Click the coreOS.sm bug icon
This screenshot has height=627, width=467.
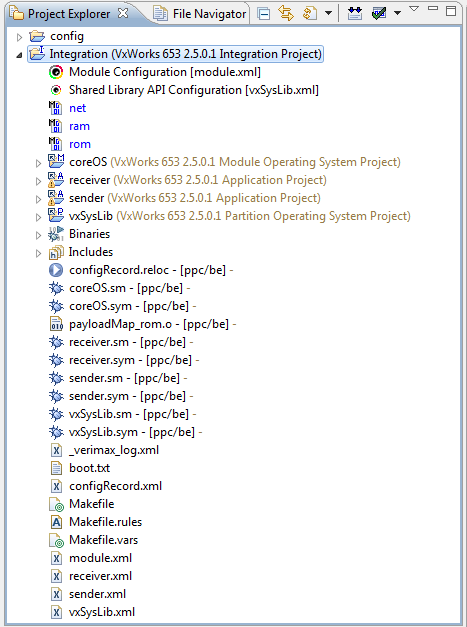point(56,288)
